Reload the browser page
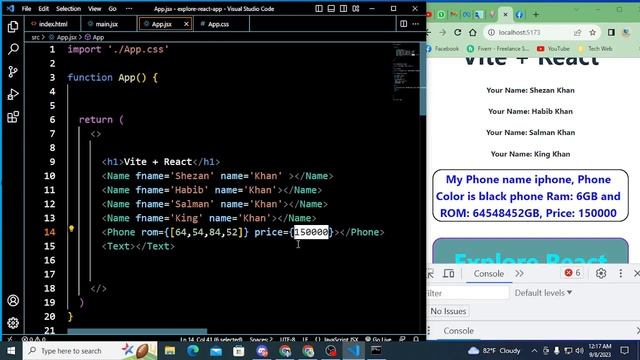This screenshot has width=640, height=360. point(458,32)
